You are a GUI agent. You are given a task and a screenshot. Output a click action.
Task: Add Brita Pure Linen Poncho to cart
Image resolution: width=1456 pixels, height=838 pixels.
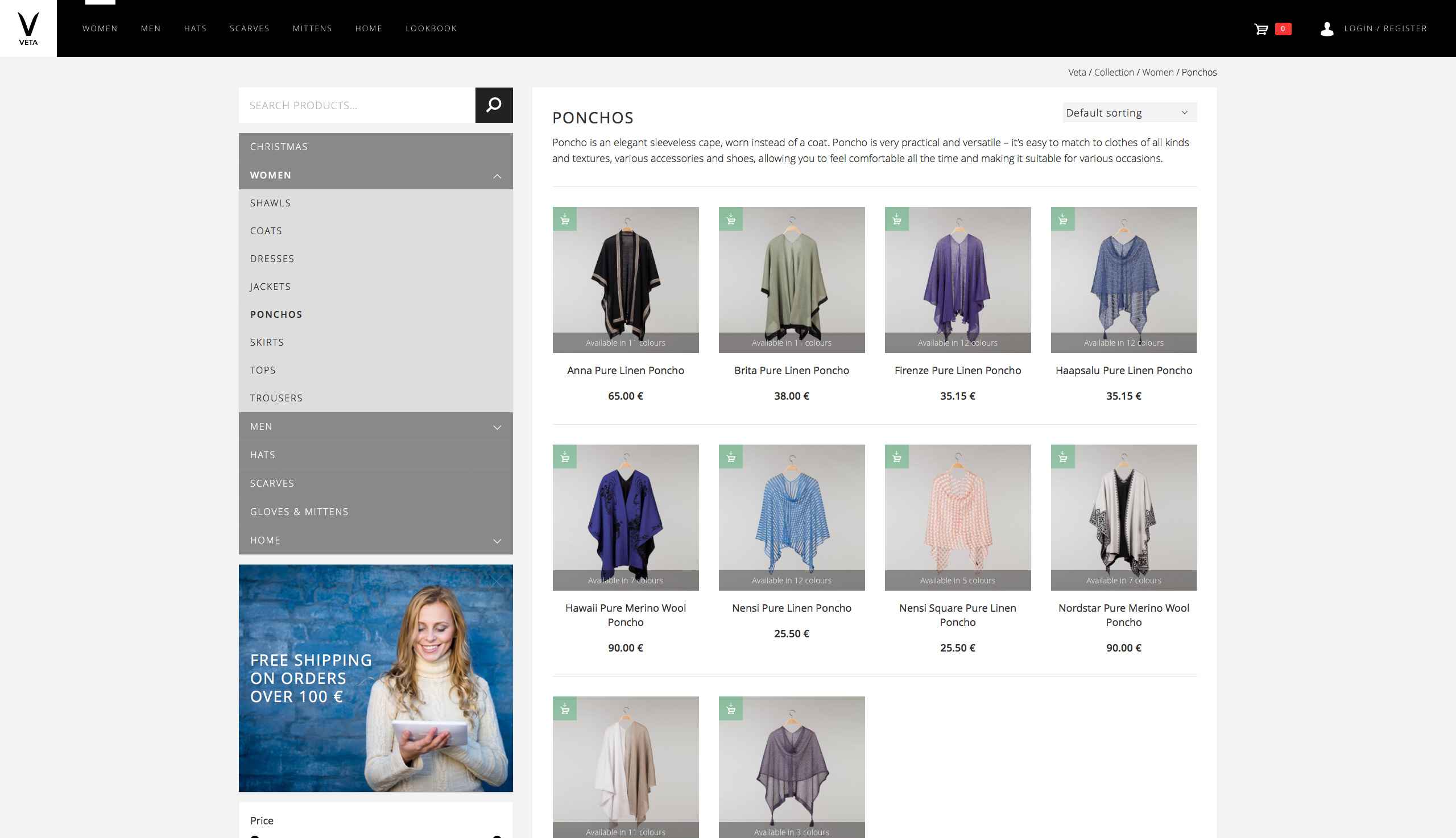(x=731, y=219)
